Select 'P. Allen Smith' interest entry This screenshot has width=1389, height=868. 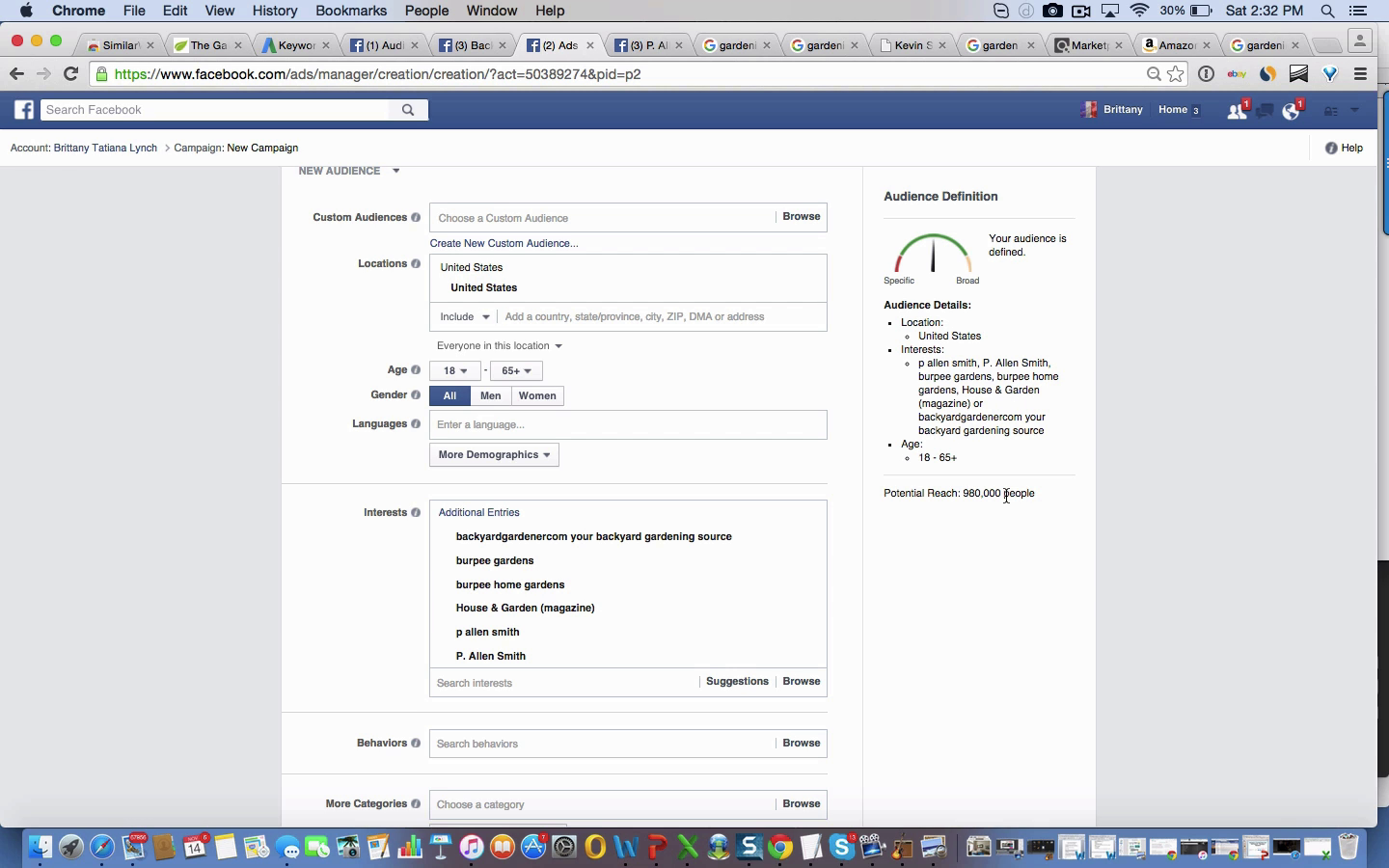point(491,657)
